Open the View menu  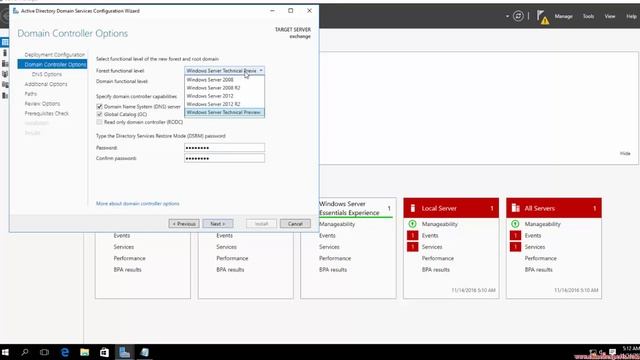610,16
